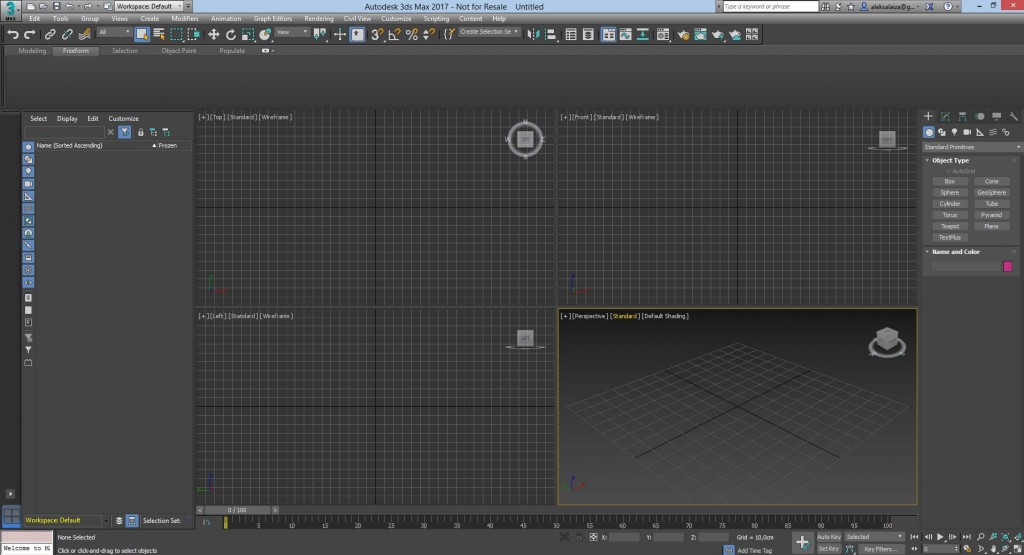Click the Cylinder primitive button

[949, 203]
